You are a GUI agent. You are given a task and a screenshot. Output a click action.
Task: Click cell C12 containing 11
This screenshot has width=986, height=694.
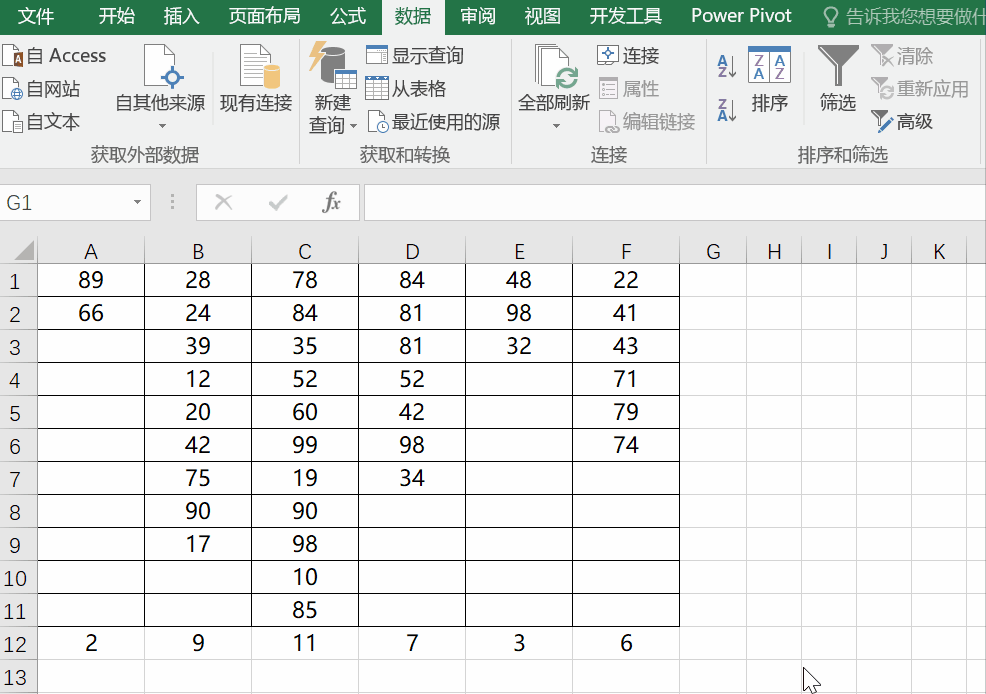(305, 643)
